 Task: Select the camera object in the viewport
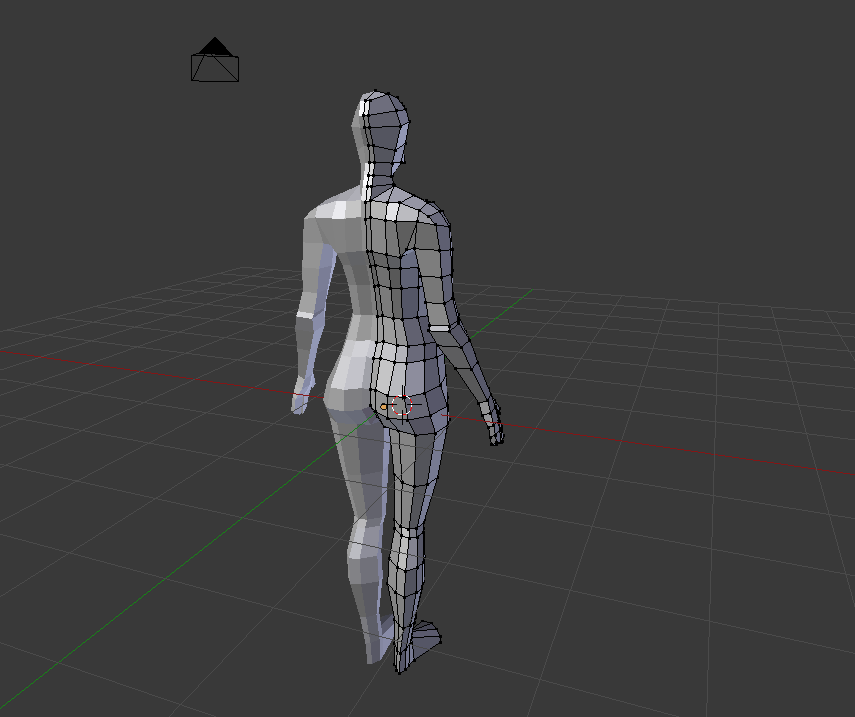(215, 59)
